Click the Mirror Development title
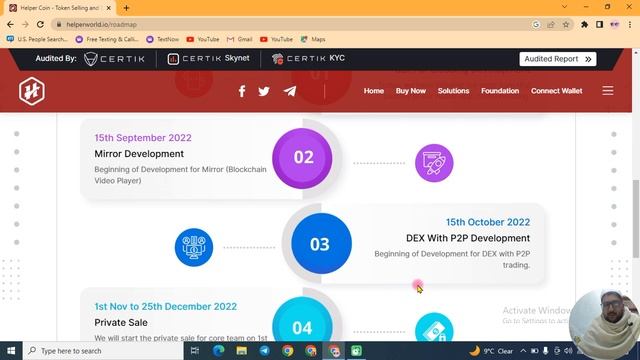 click(139, 154)
